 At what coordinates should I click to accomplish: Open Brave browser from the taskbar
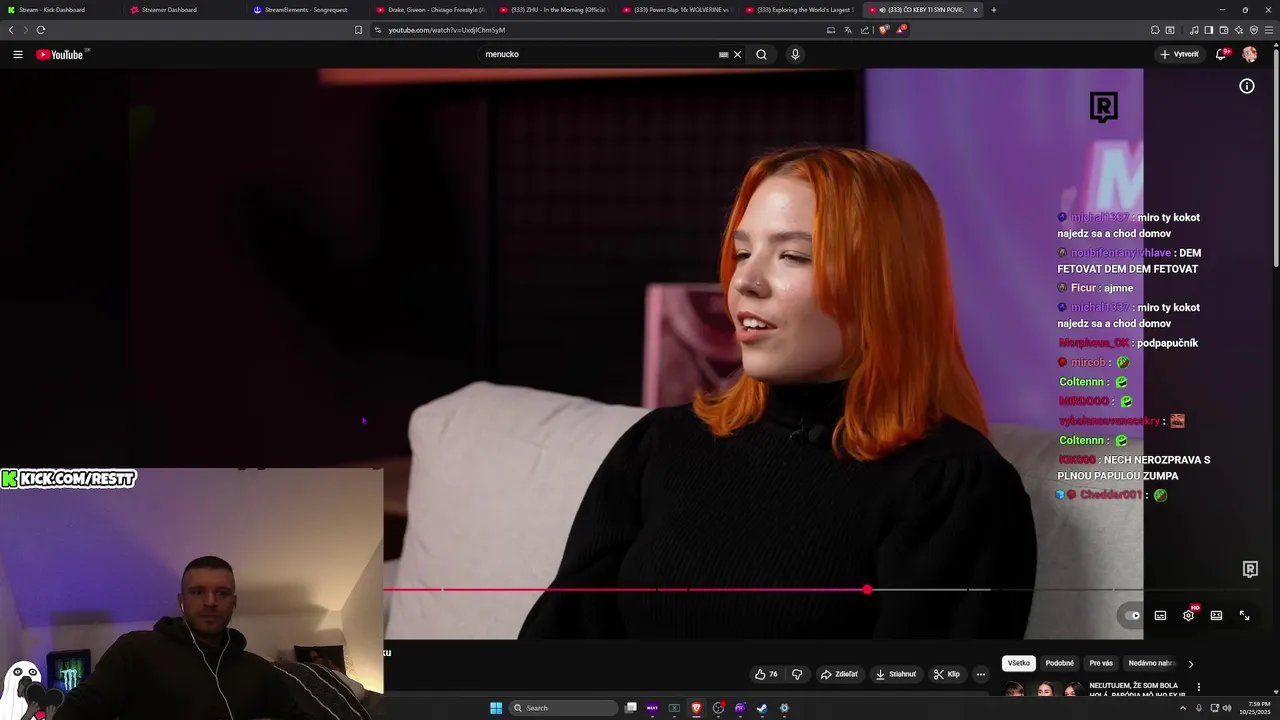click(697, 708)
